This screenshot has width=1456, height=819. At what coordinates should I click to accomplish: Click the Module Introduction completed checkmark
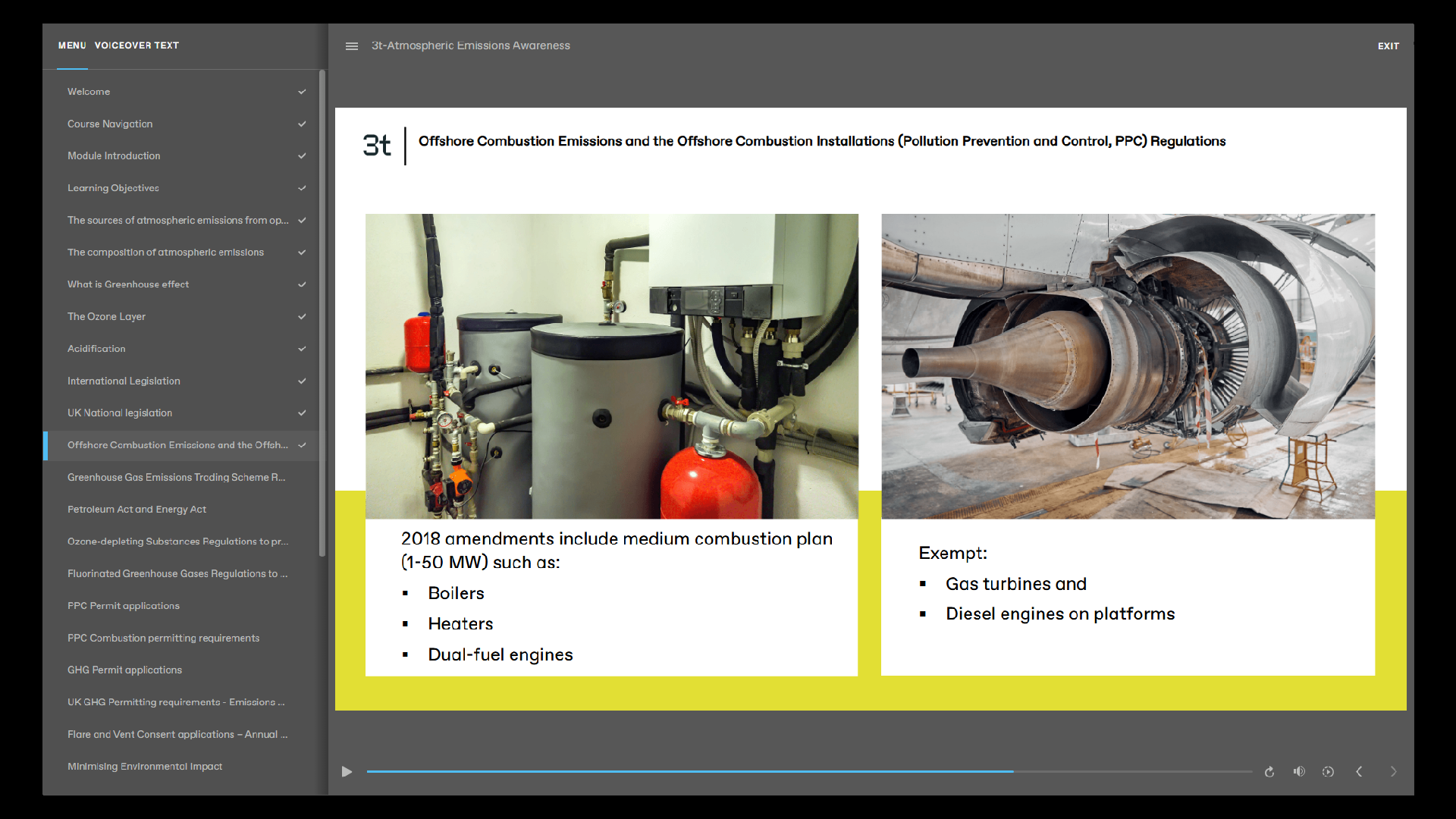(302, 156)
